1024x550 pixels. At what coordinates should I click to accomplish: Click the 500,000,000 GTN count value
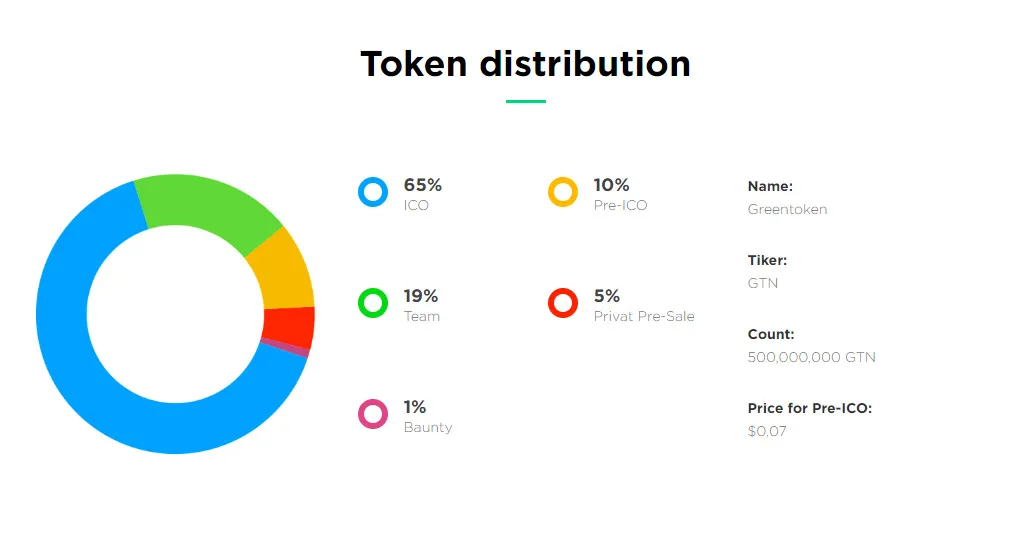click(812, 357)
